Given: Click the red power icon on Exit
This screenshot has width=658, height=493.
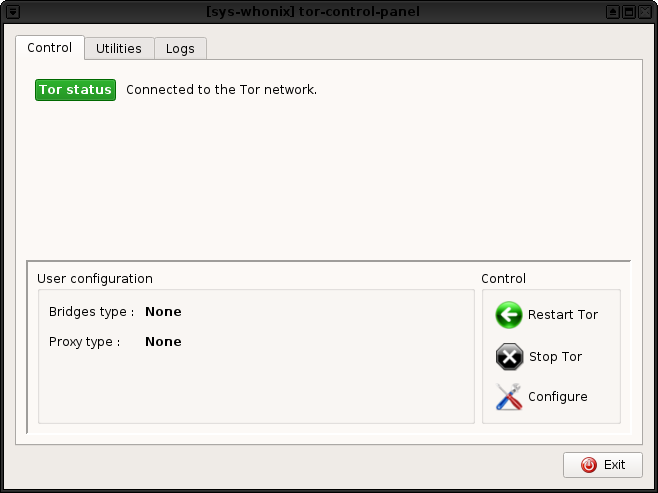Looking at the screenshot, I should point(588,465).
